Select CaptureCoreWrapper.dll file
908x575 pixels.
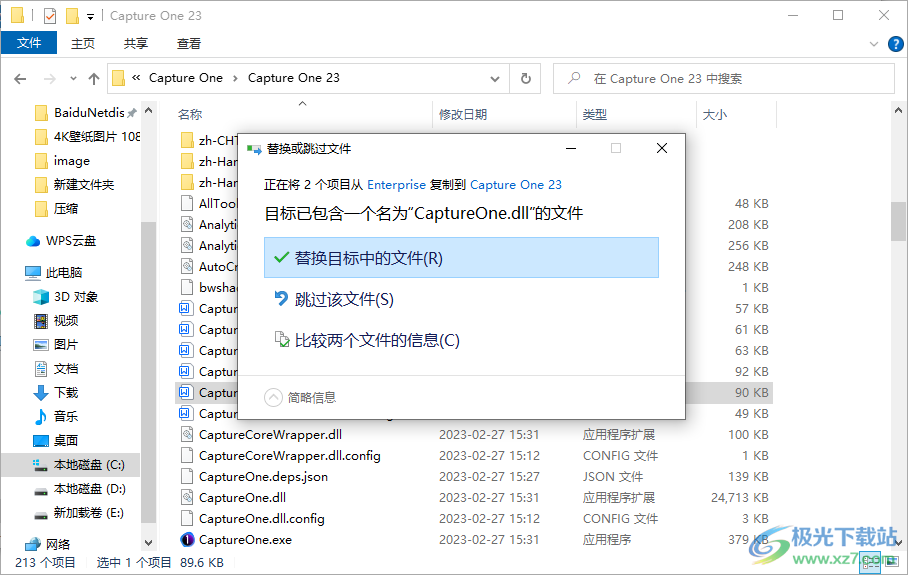click(x=270, y=434)
